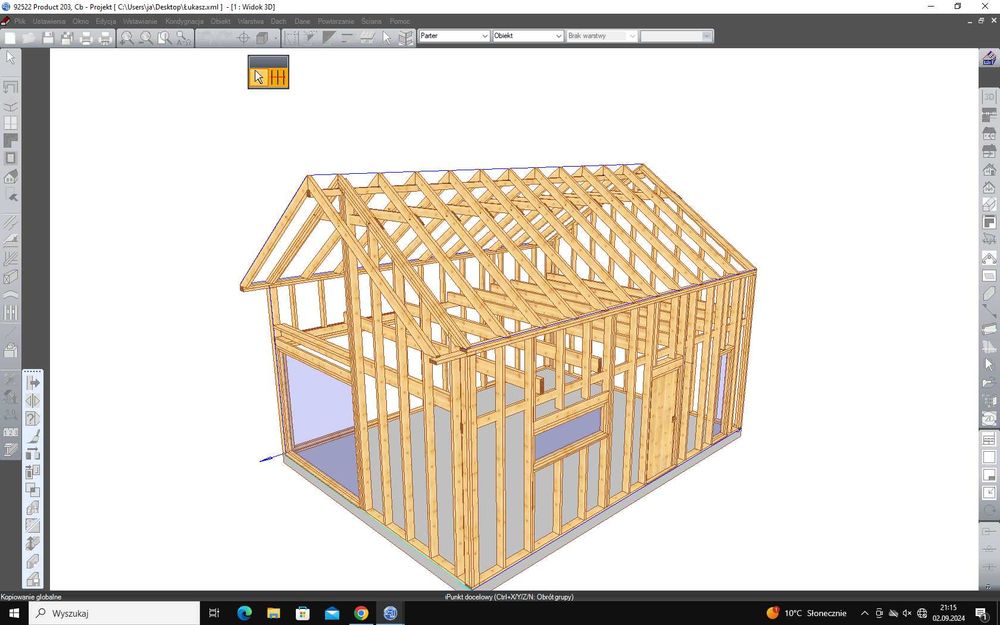
Task: Open the Dach menu
Action: pyautogui.click(x=279, y=21)
